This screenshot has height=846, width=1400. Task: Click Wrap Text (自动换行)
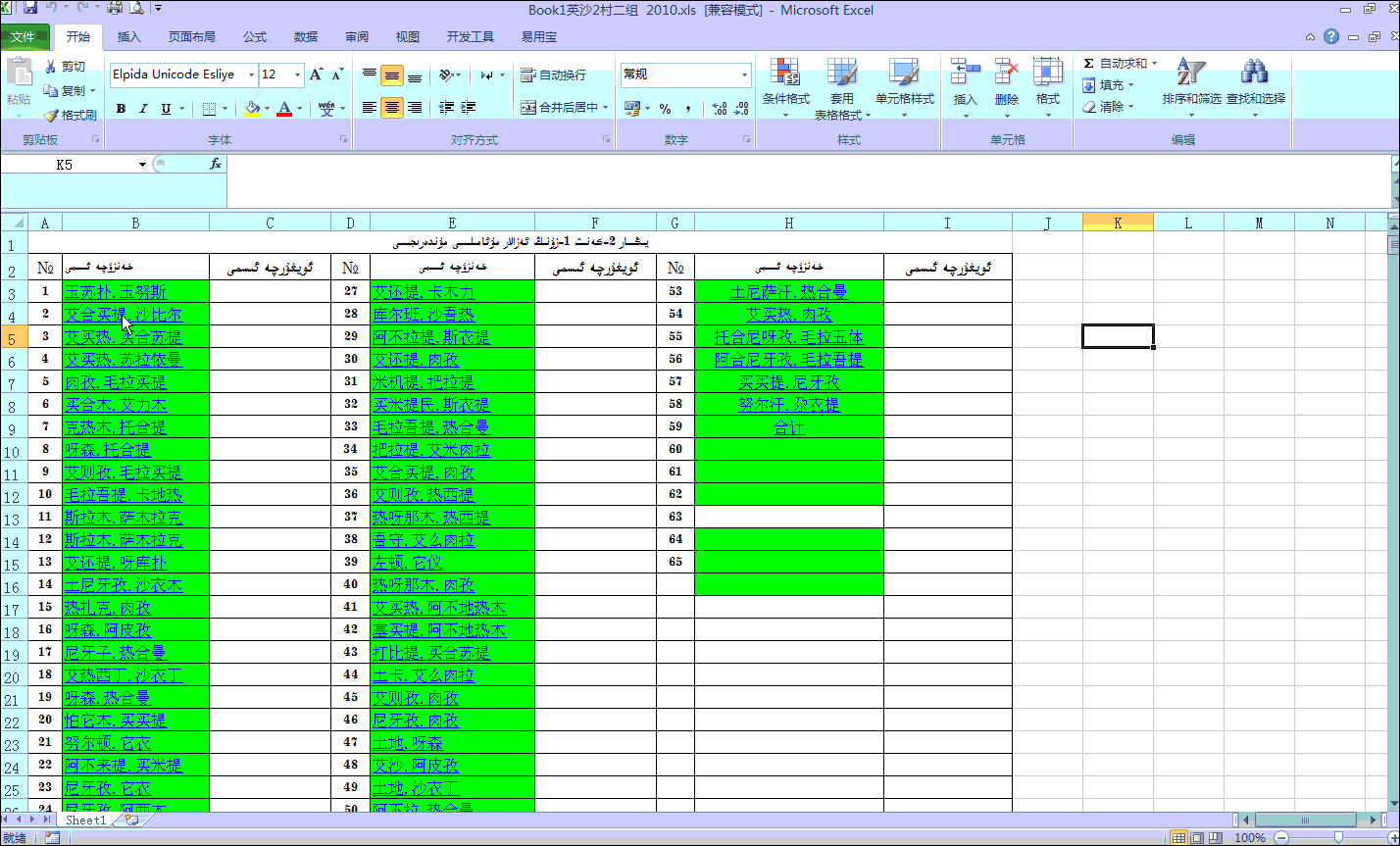click(x=553, y=75)
